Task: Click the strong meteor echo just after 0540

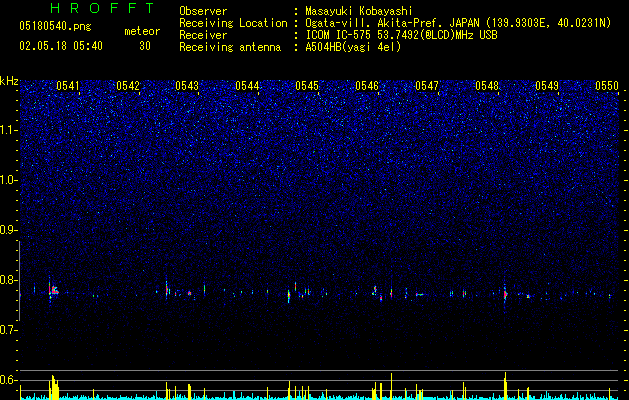Action: click(x=53, y=290)
